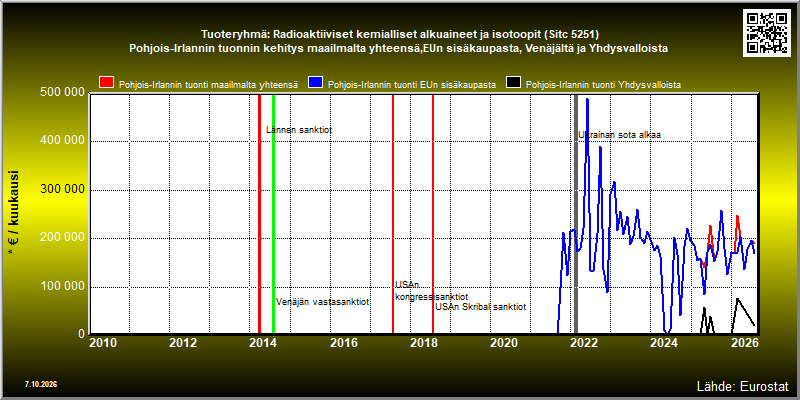Click the QR code in the corner
The image size is (800, 400).
(767, 32)
